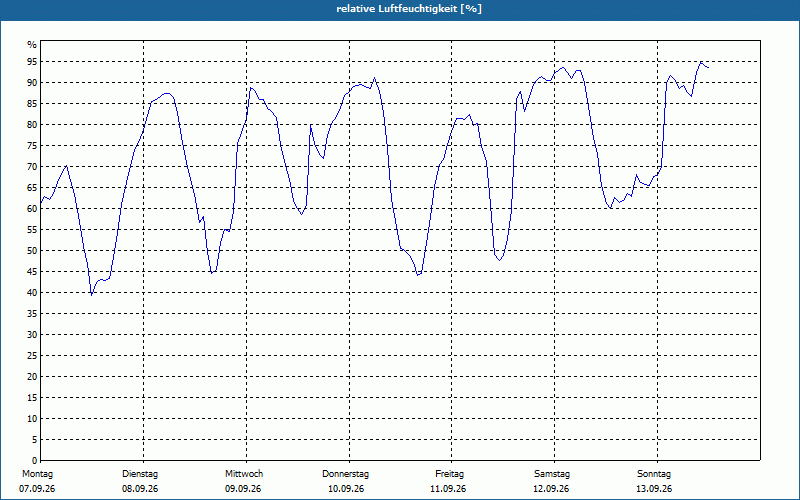The height and width of the screenshot is (500, 800).
Task: Click the y-axis value '90'
Action: [32, 83]
